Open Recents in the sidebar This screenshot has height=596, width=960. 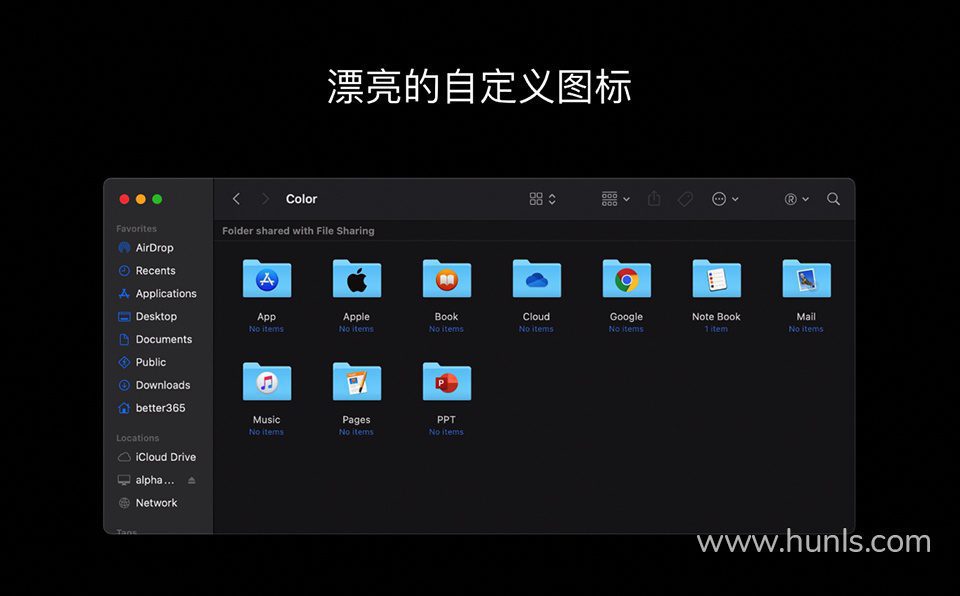coord(146,271)
